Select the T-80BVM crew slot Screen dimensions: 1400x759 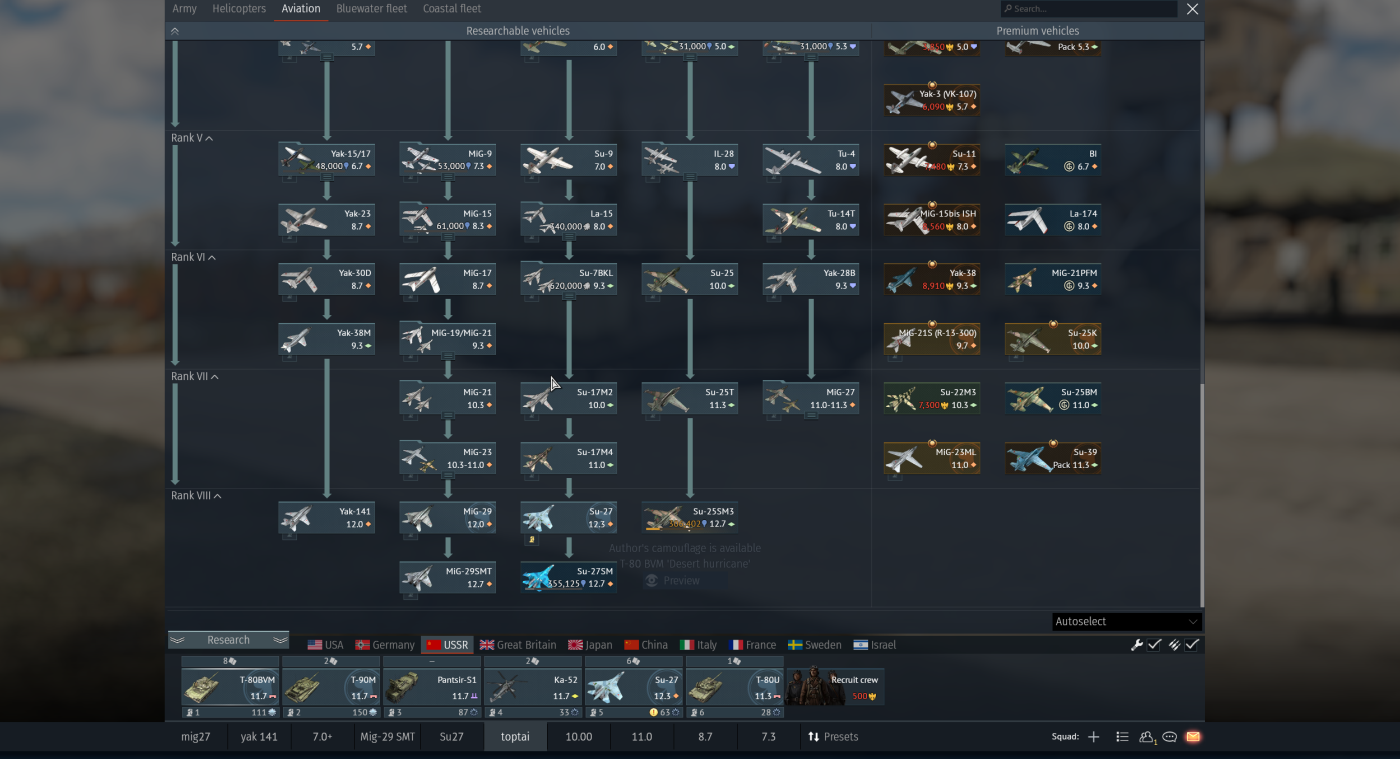(x=230, y=687)
